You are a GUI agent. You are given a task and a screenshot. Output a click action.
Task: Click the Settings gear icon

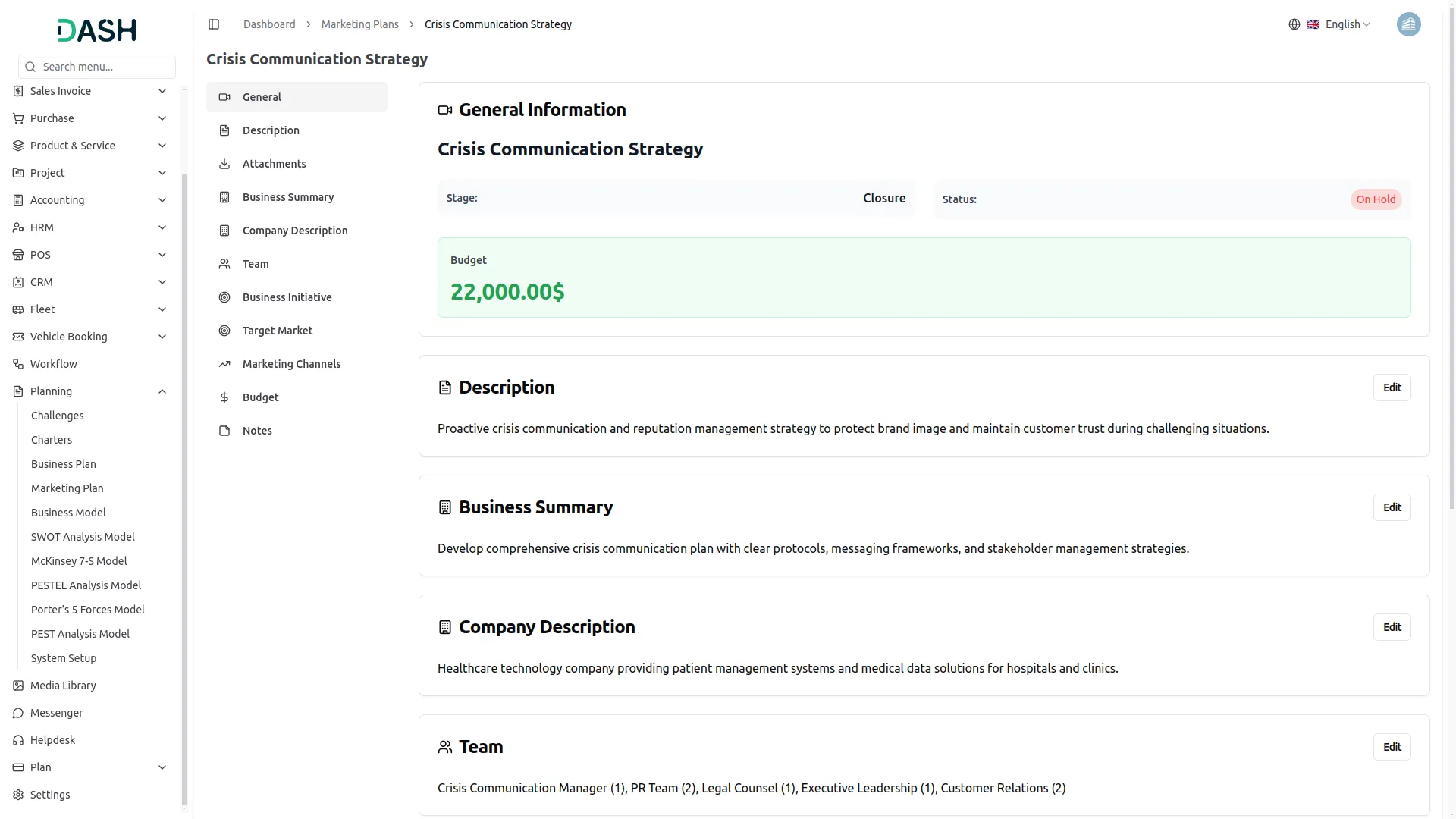coord(18,795)
